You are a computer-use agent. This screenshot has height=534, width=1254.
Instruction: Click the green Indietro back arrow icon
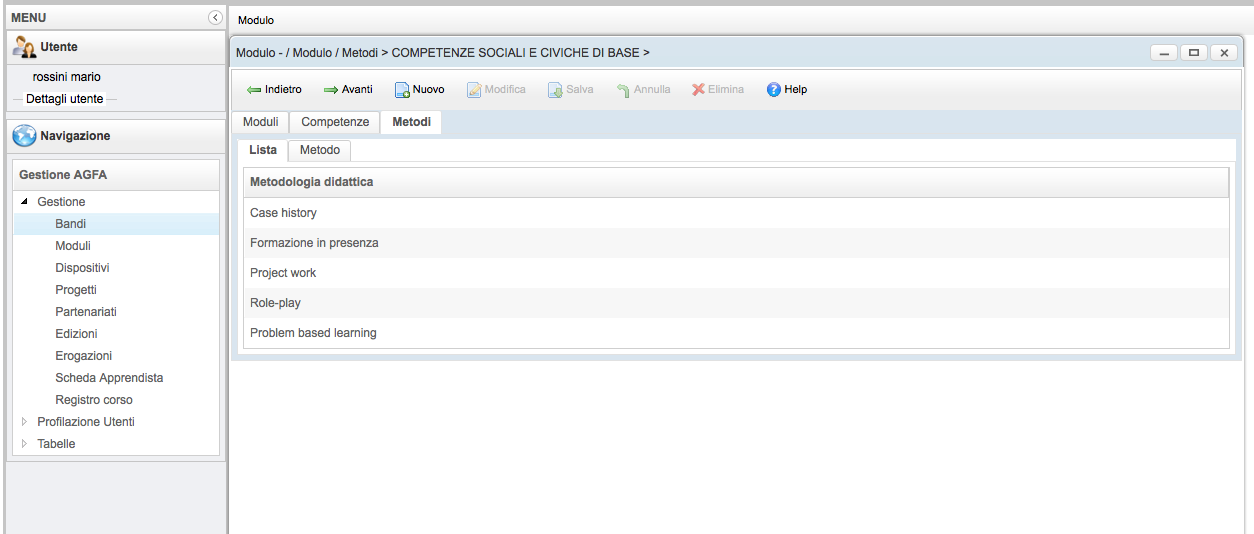click(x=254, y=90)
